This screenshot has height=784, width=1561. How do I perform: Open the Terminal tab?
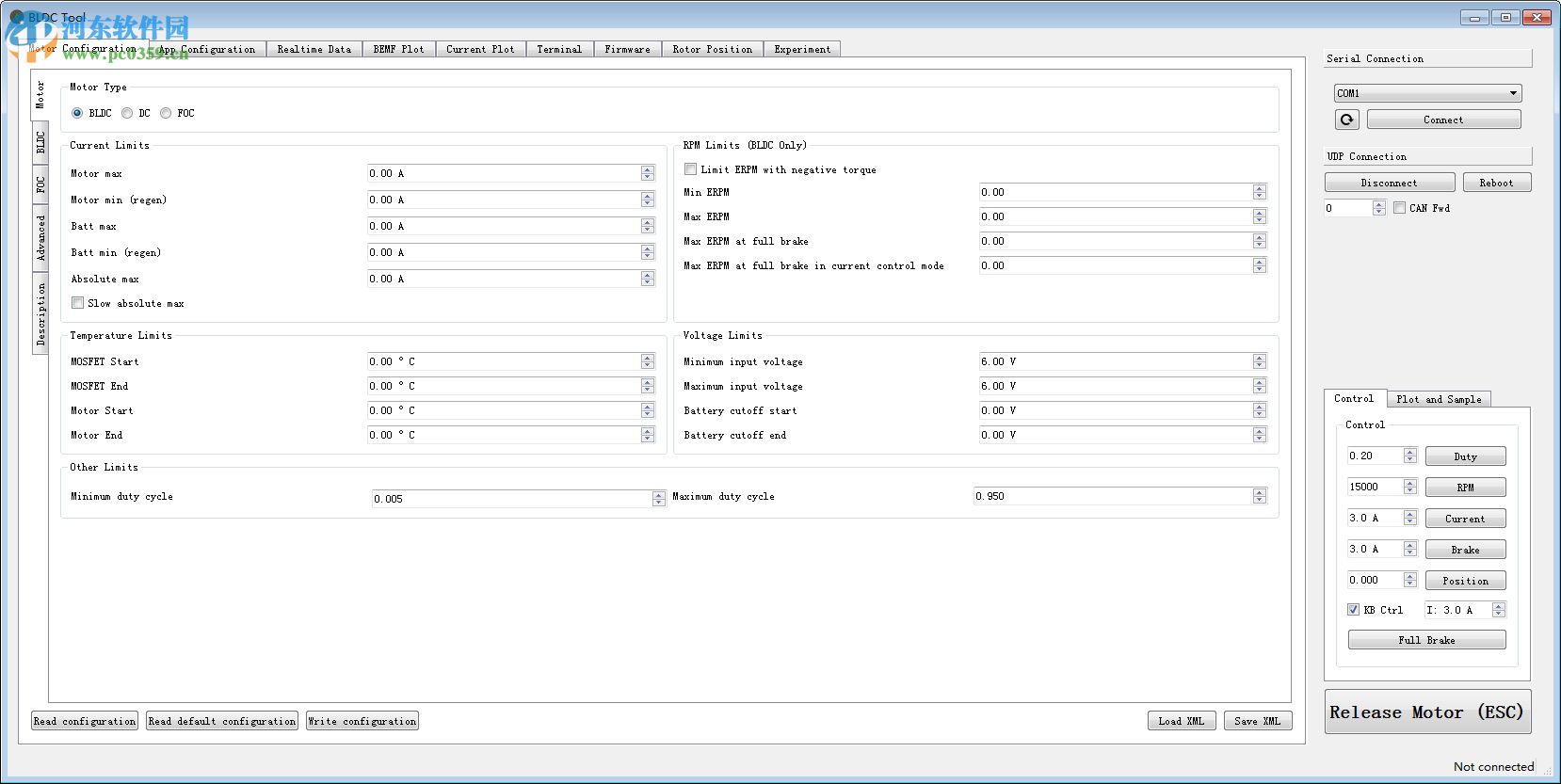coord(559,50)
